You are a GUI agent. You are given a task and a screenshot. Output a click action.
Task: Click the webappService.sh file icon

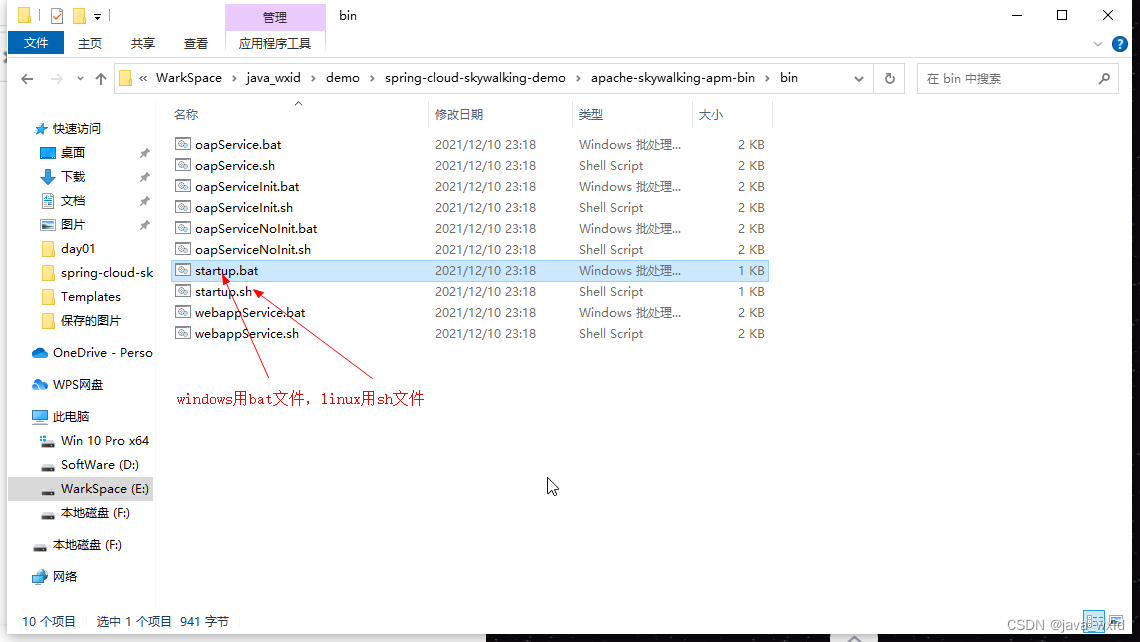point(182,333)
